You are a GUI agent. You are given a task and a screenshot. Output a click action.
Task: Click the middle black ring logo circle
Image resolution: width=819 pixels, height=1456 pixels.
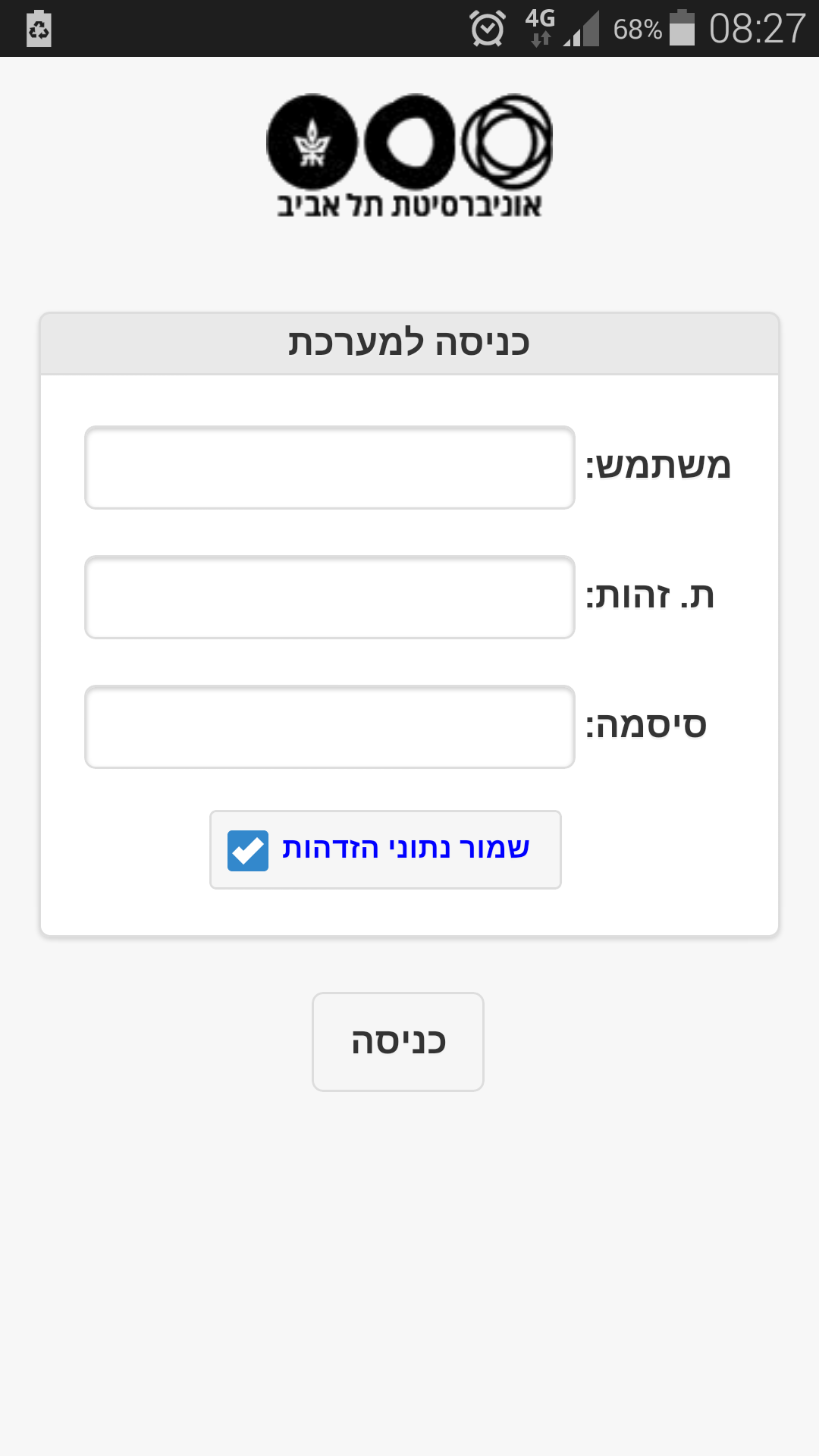410,142
